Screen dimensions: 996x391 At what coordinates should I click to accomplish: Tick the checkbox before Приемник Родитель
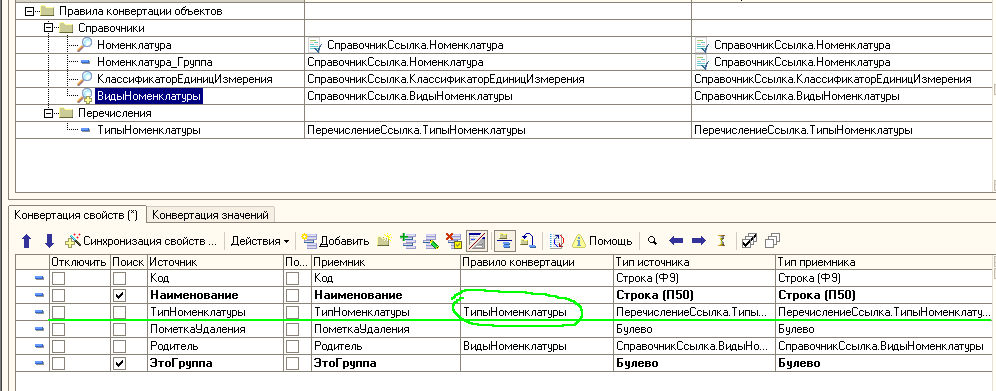pos(292,347)
